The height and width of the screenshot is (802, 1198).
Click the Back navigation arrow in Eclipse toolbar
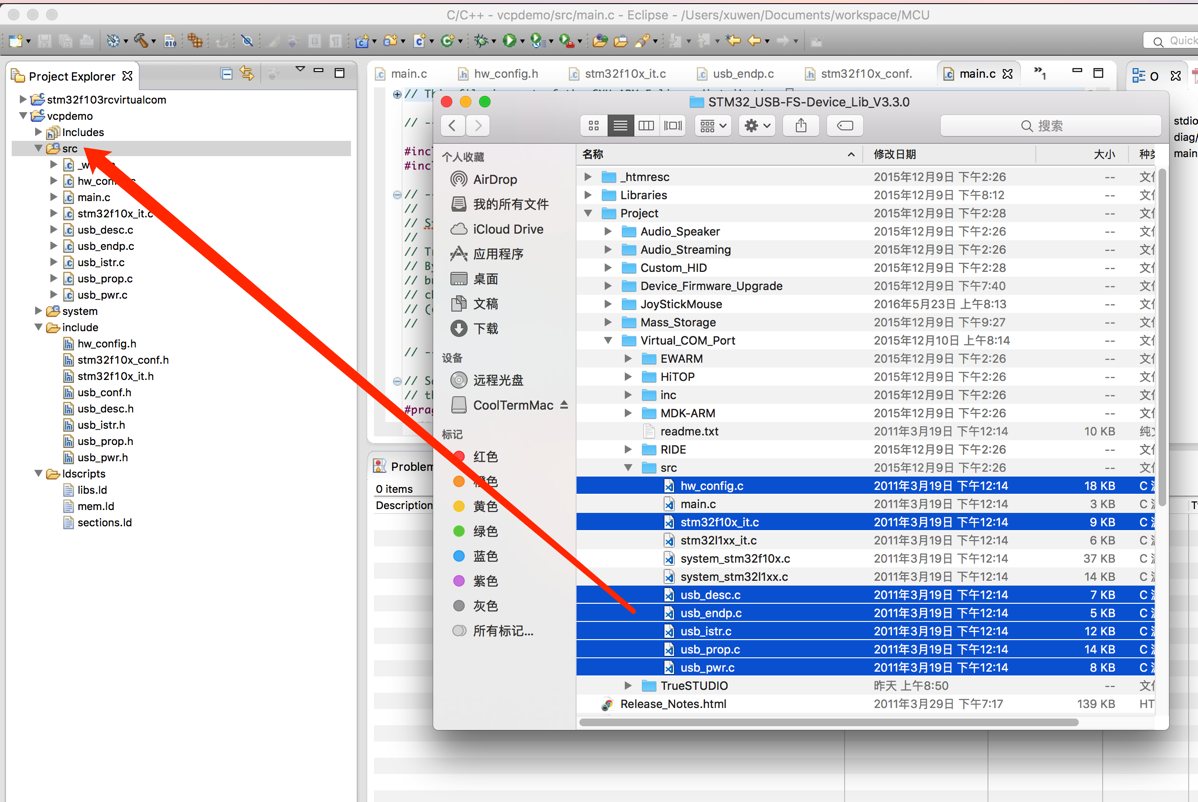pyautogui.click(x=755, y=40)
